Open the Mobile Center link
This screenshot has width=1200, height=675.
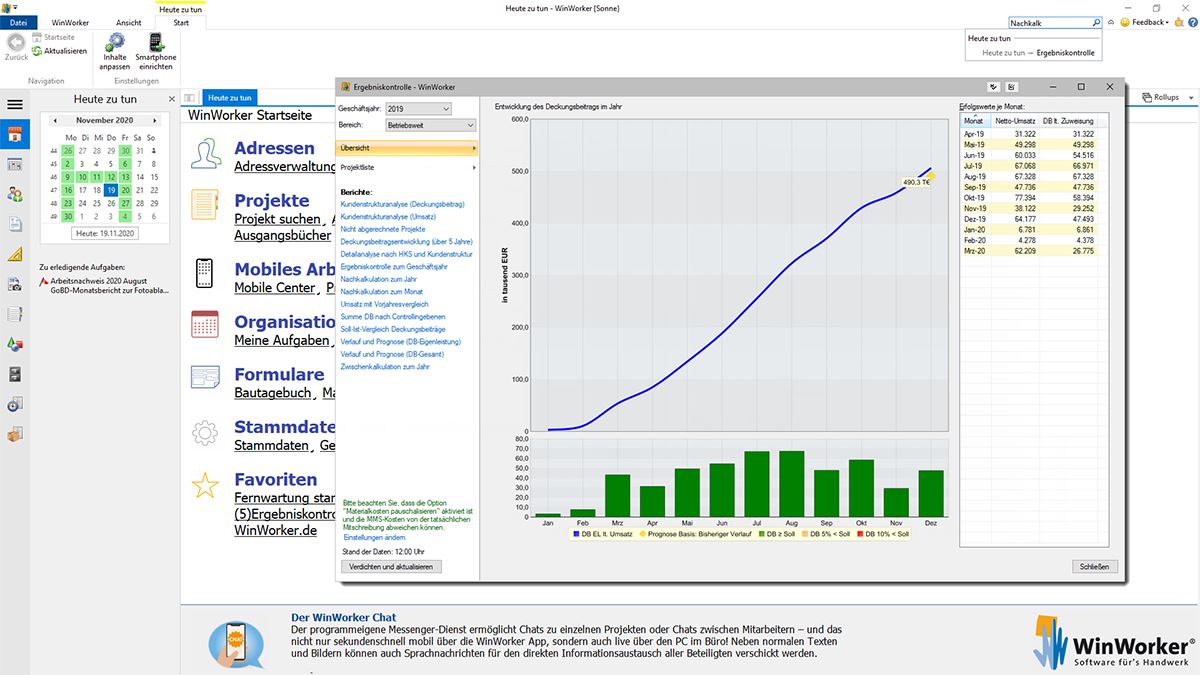point(274,288)
